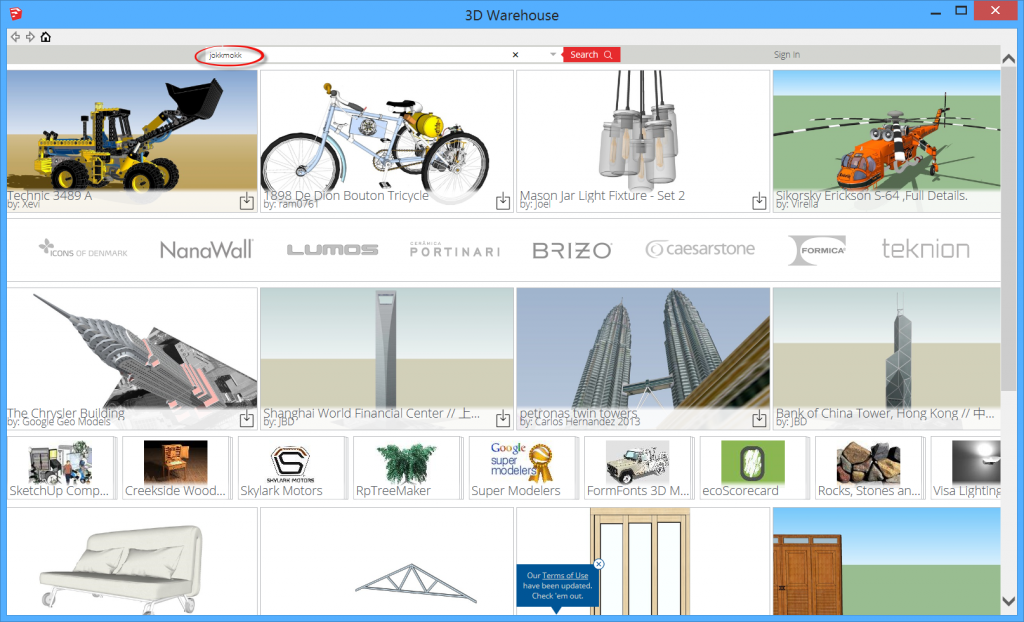Click the forward navigation arrow
Screen dimensions: 1024x622
[x=30, y=37]
